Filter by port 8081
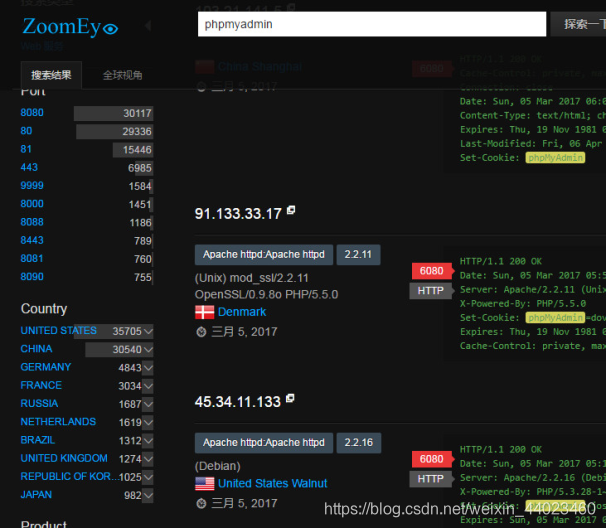This screenshot has width=606, height=528. pos(32,258)
